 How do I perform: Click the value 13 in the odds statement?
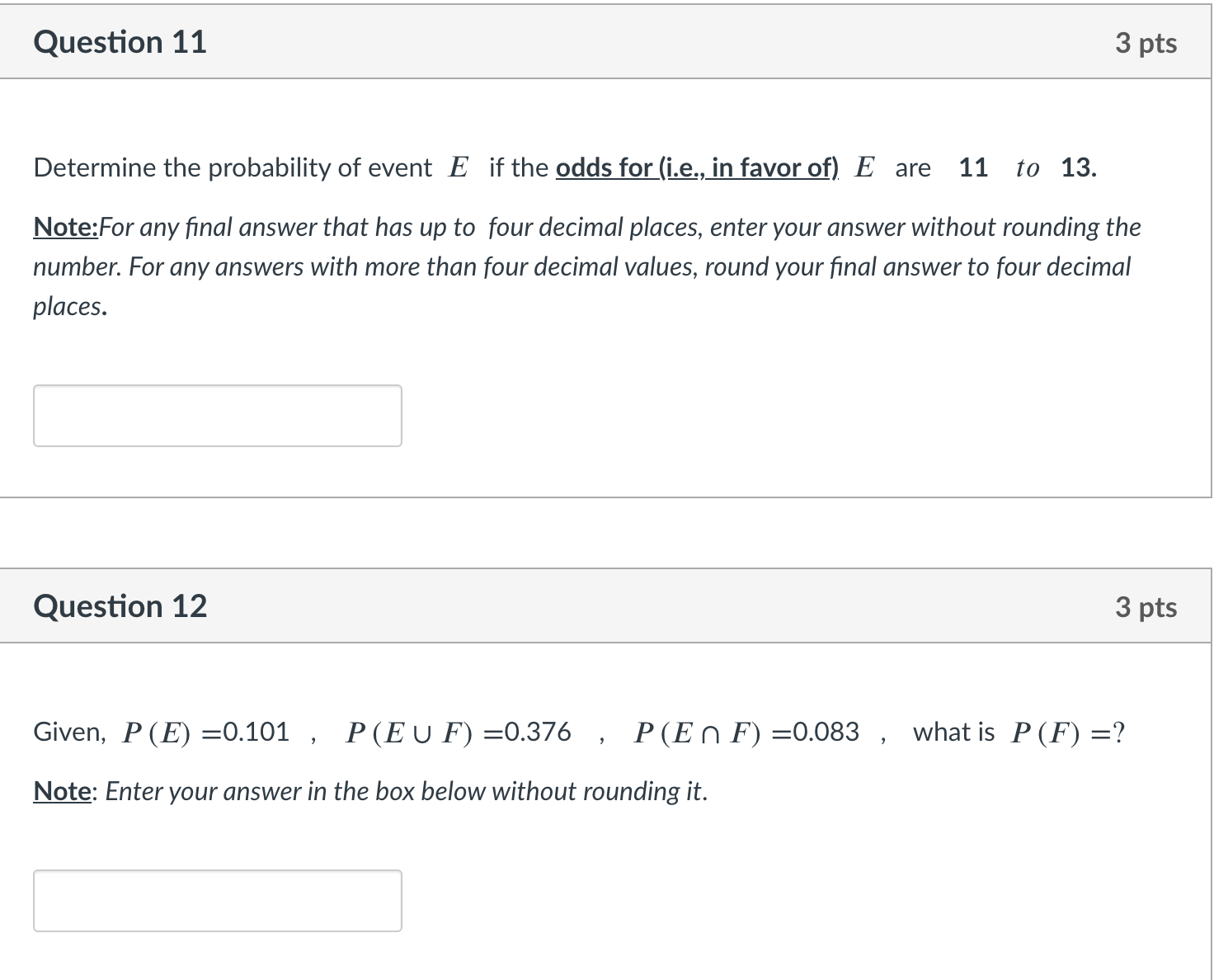point(1076,167)
